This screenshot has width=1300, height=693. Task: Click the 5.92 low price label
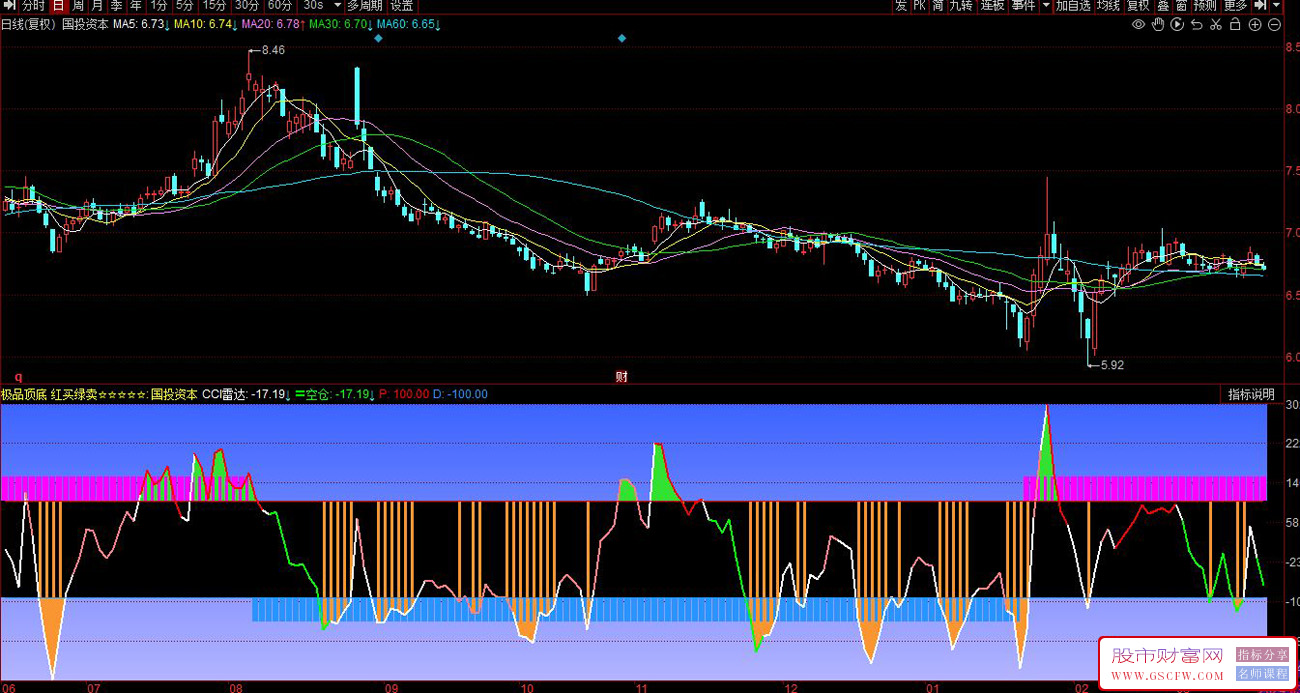pos(1110,365)
